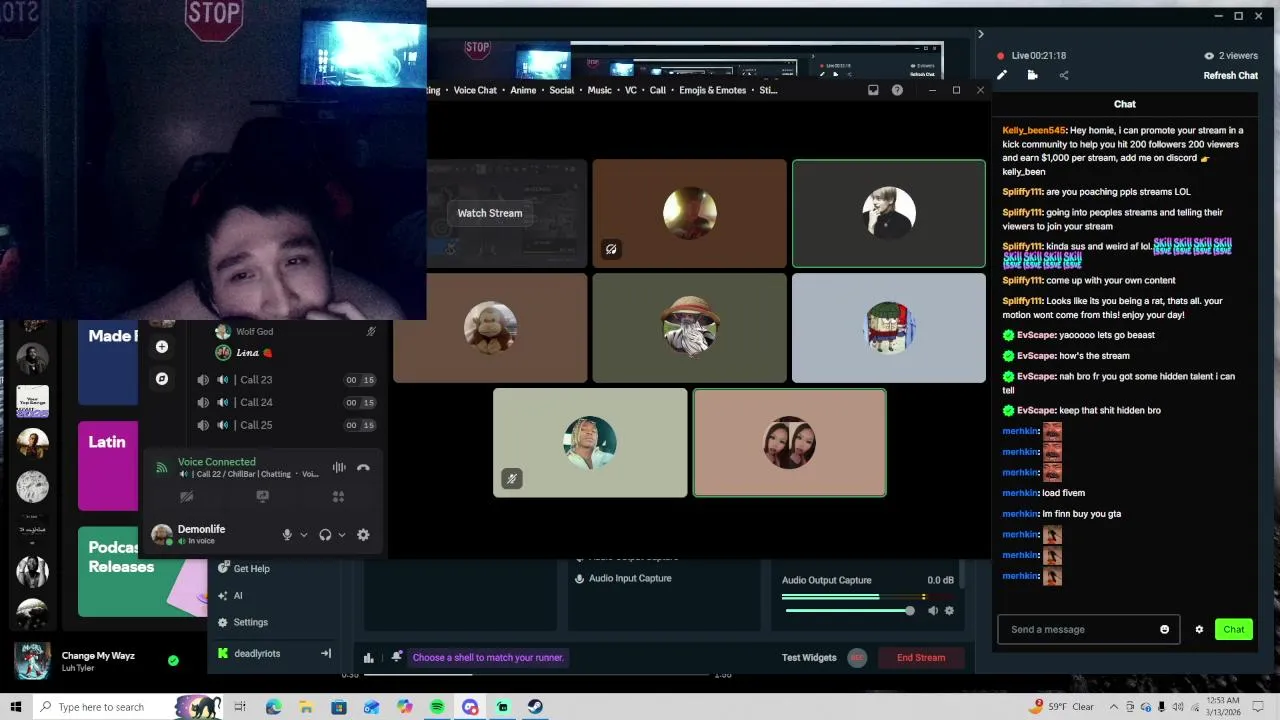Viewport: 1280px width, 720px height.
Task: Open Change My Wayz album art thumbnail
Action: (32, 661)
